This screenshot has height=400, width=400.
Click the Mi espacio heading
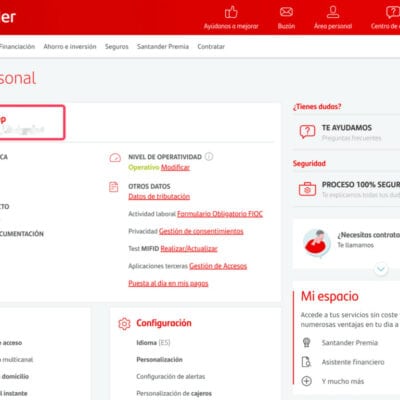(330, 296)
